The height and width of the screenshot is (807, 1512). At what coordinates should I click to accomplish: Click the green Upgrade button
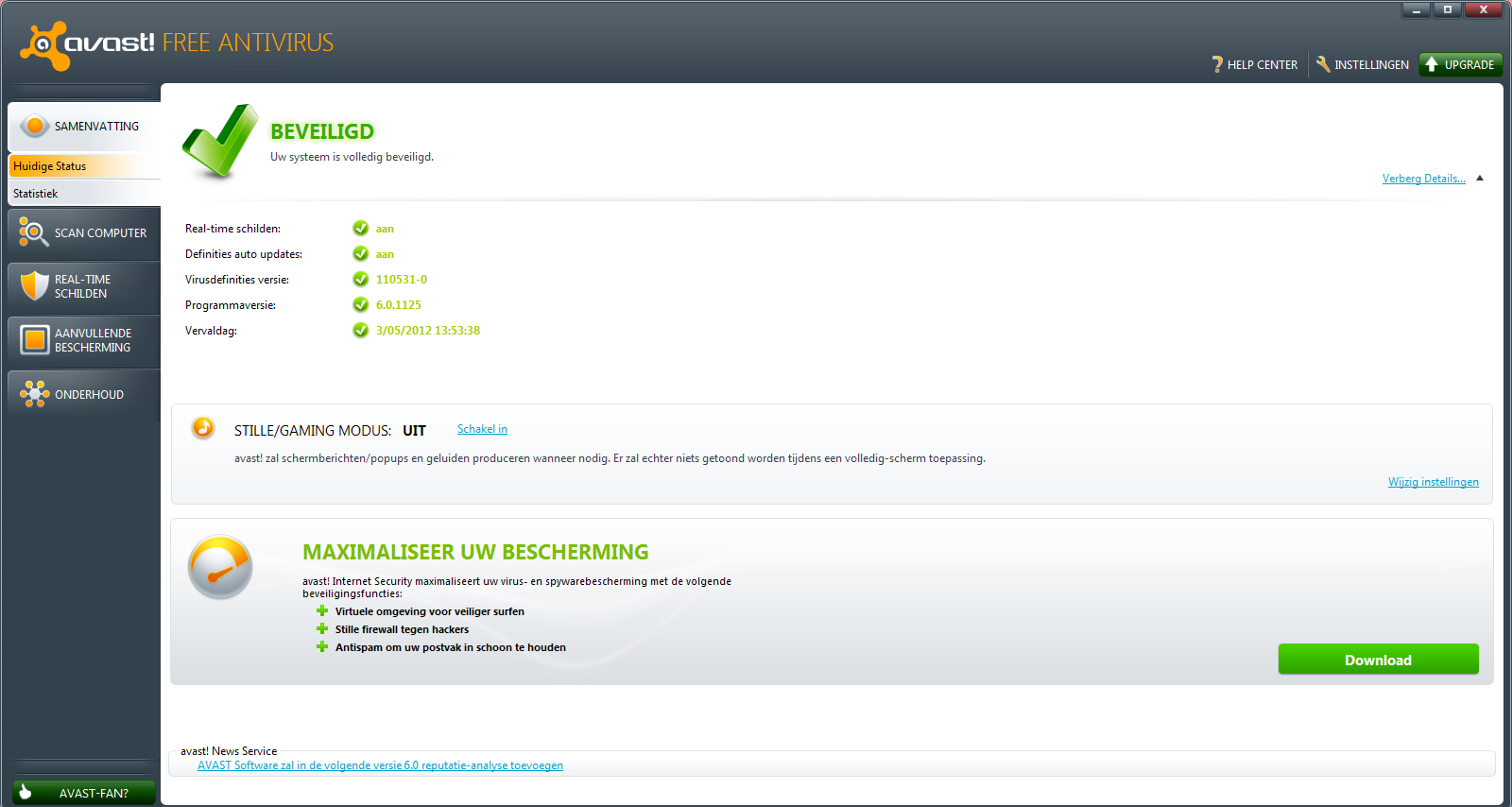coord(1461,64)
